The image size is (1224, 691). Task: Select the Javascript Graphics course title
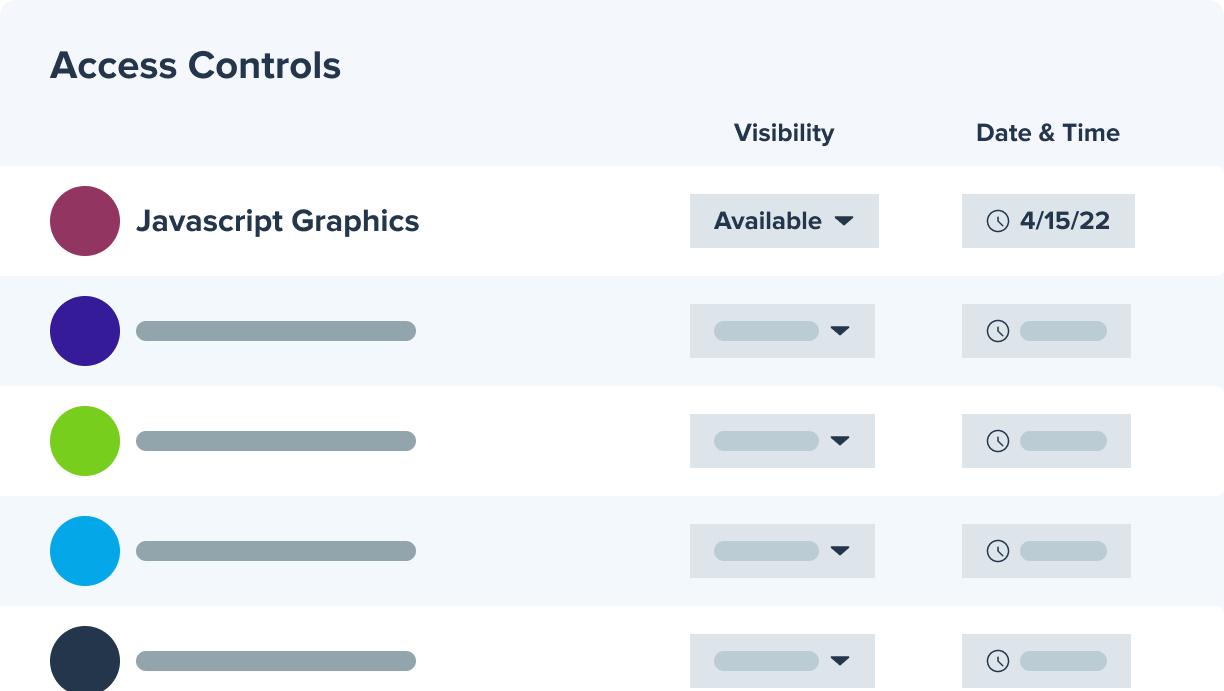tap(277, 221)
